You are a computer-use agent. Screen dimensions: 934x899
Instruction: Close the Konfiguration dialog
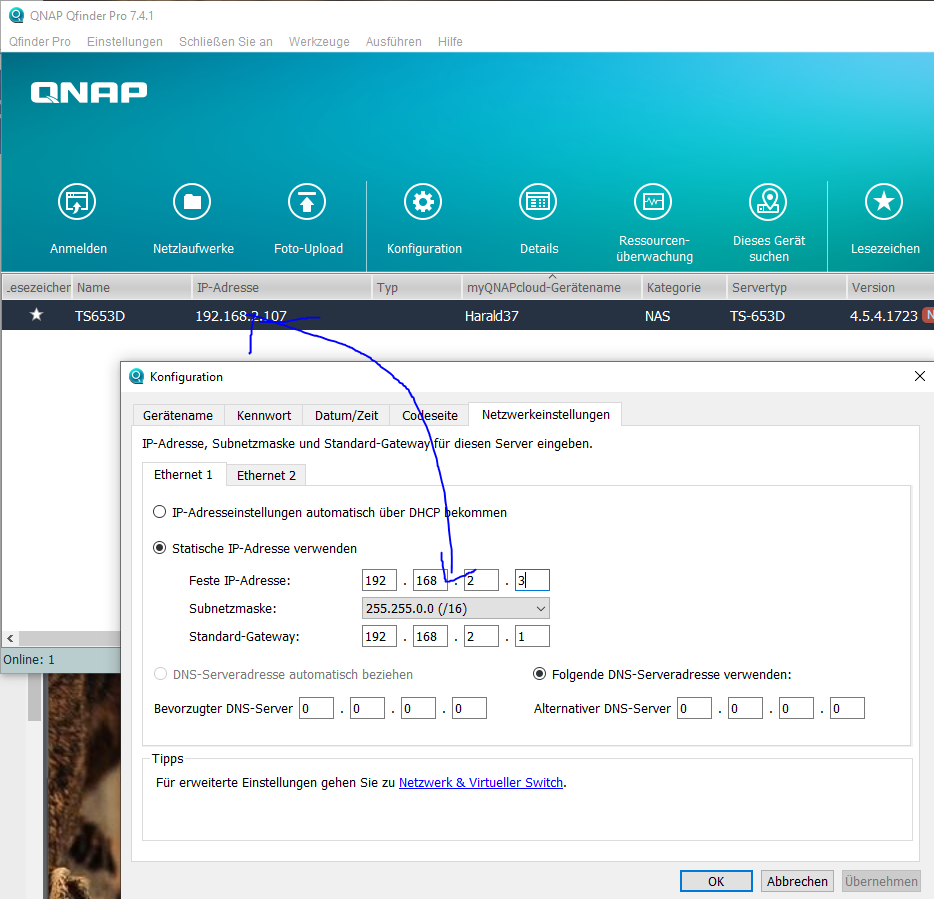[x=920, y=376]
